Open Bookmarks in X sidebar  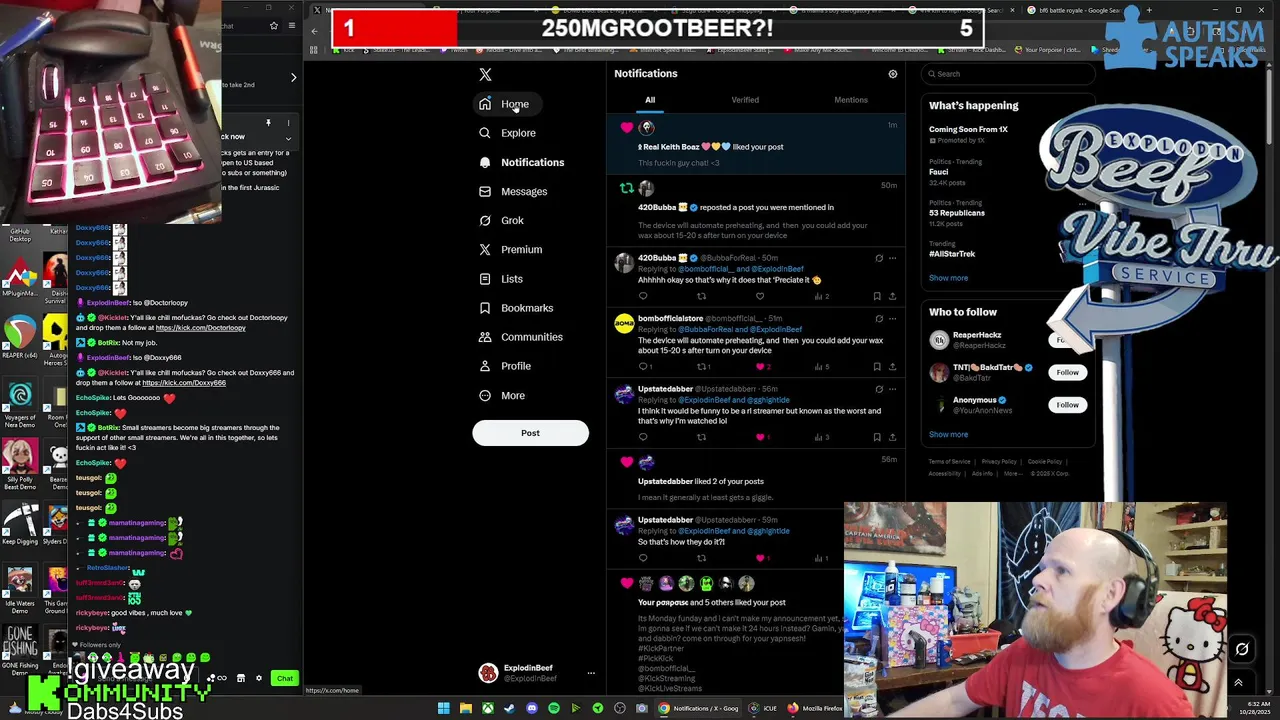(x=515, y=308)
